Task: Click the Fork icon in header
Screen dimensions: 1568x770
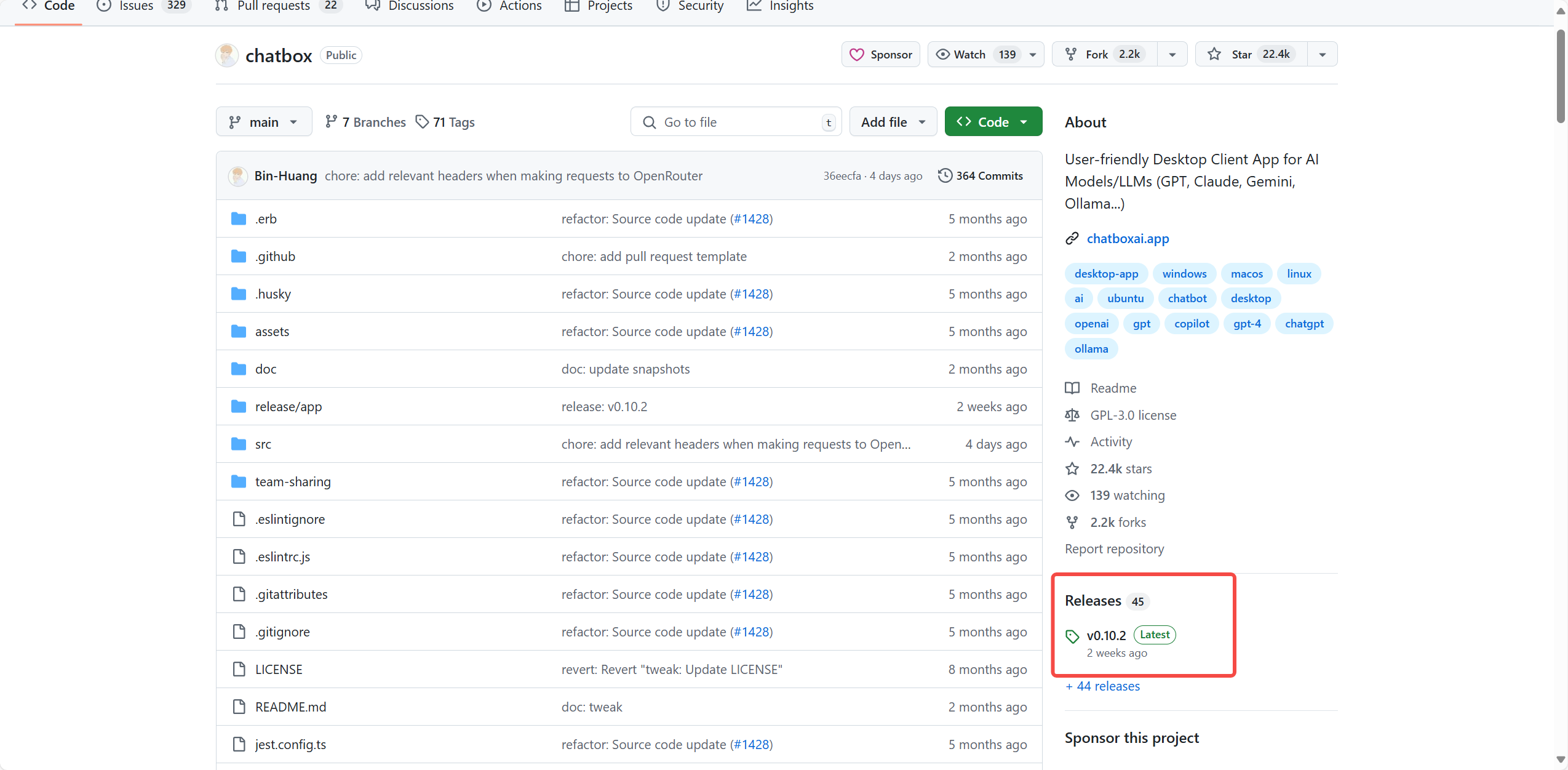Action: 1071,55
